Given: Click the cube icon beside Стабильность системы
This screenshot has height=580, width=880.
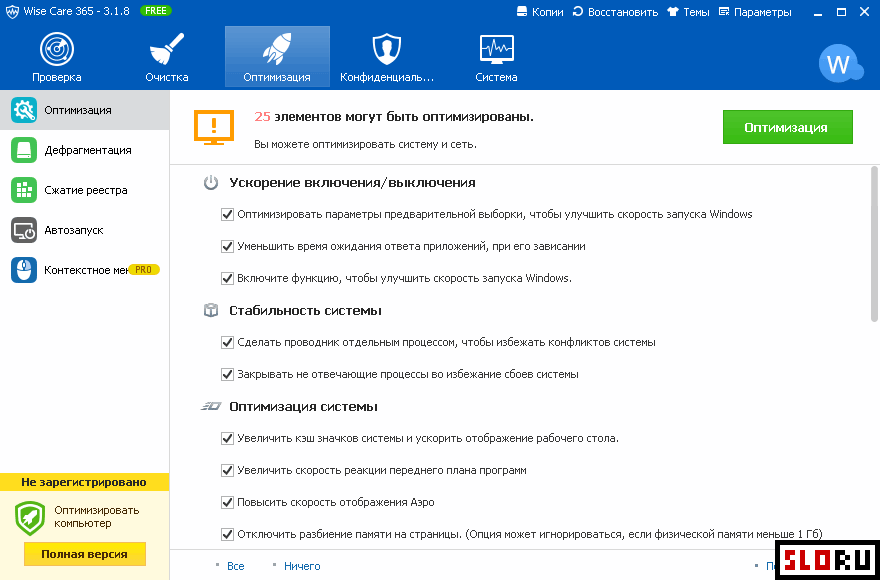Looking at the screenshot, I should coord(211,310).
